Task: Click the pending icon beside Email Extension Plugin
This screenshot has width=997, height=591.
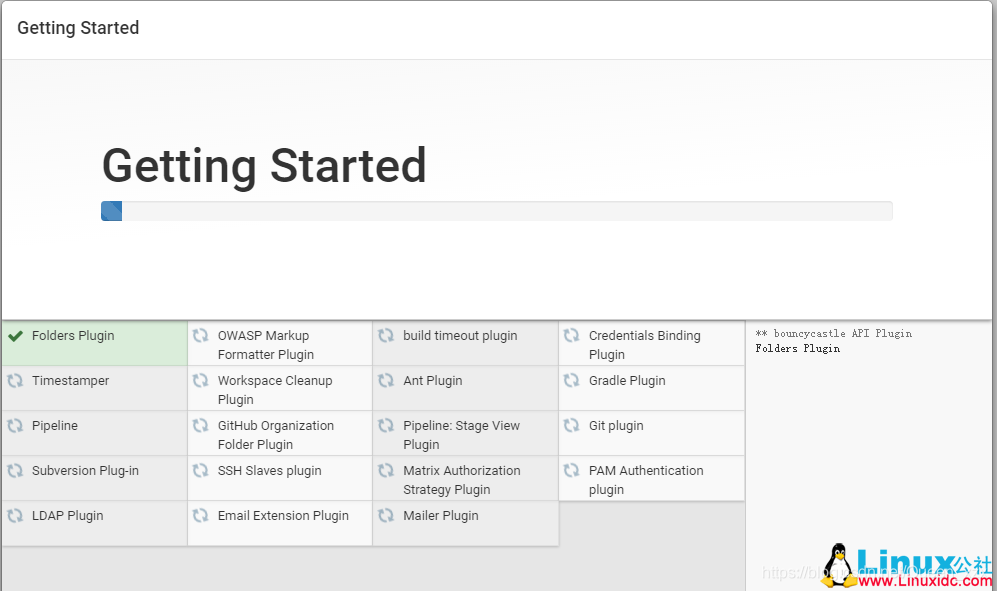Action: click(x=201, y=516)
